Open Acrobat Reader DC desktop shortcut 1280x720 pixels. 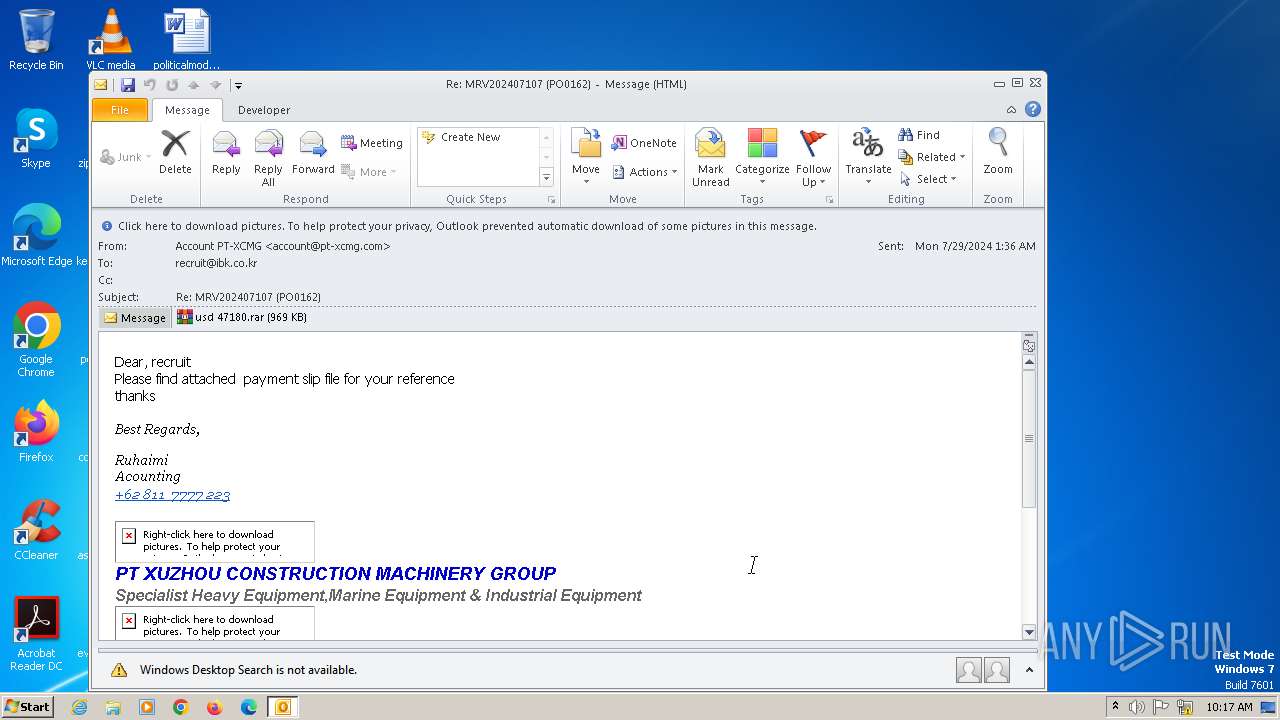(x=36, y=634)
